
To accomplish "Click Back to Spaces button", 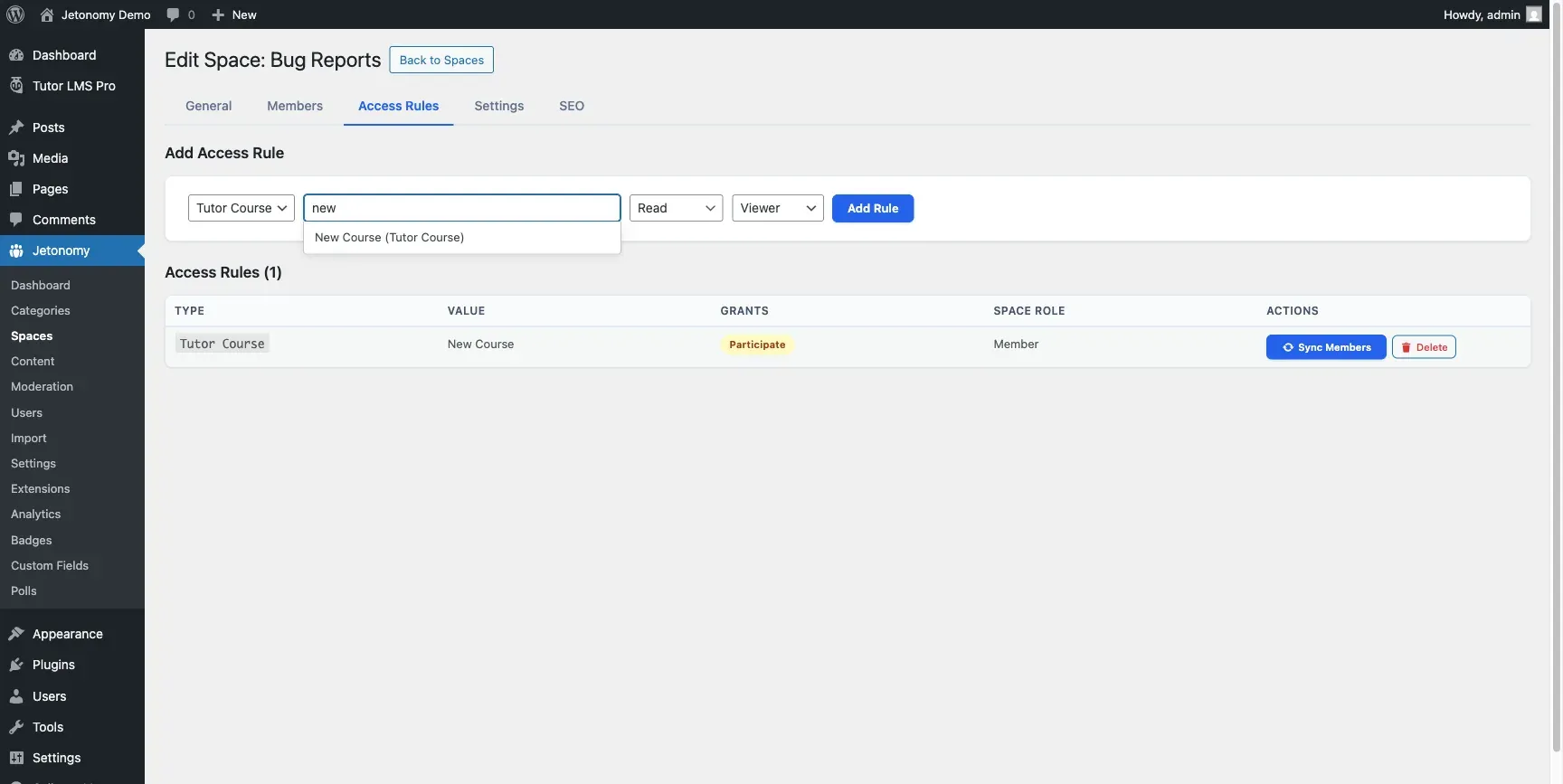I will pyautogui.click(x=441, y=60).
